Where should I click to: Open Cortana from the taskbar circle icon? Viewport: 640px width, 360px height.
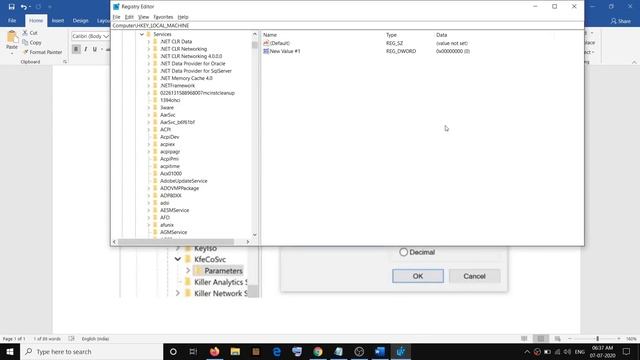click(x=173, y=351)
